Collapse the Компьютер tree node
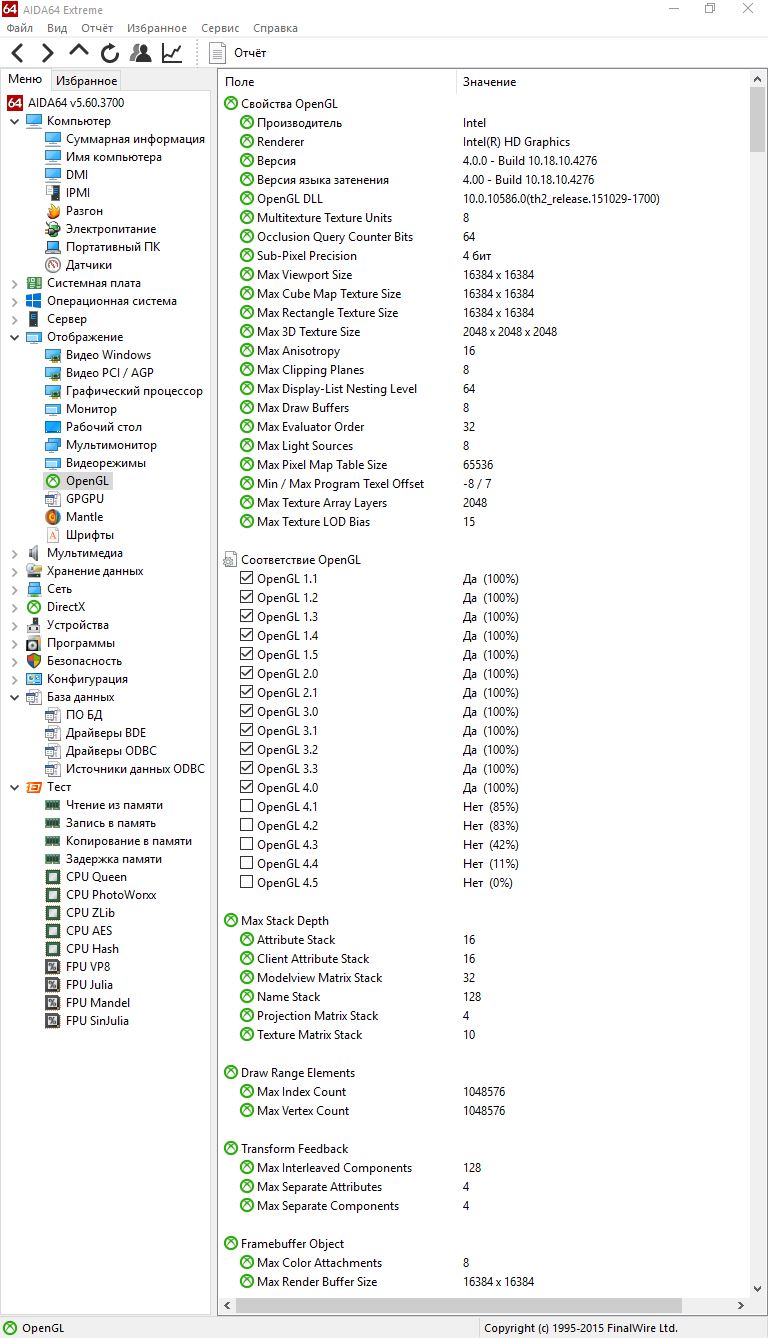Viewport: 768px width, 1338px height. pos(14,121)
